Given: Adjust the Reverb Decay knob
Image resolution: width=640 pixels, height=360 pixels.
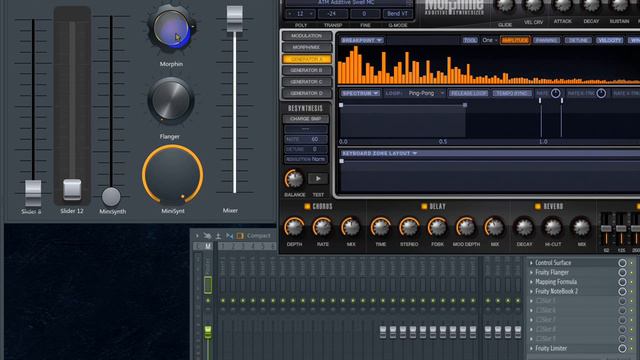Looking at the screenshot, I should [524, 228].
